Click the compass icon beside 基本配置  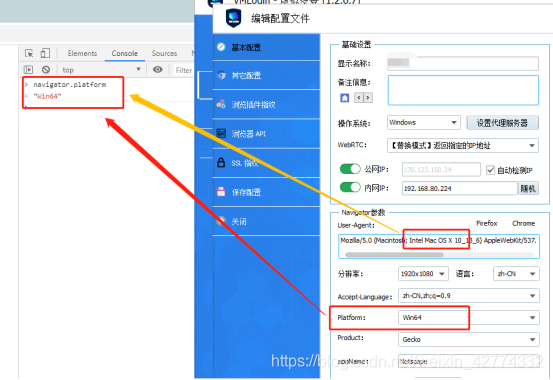click(221, 47)
